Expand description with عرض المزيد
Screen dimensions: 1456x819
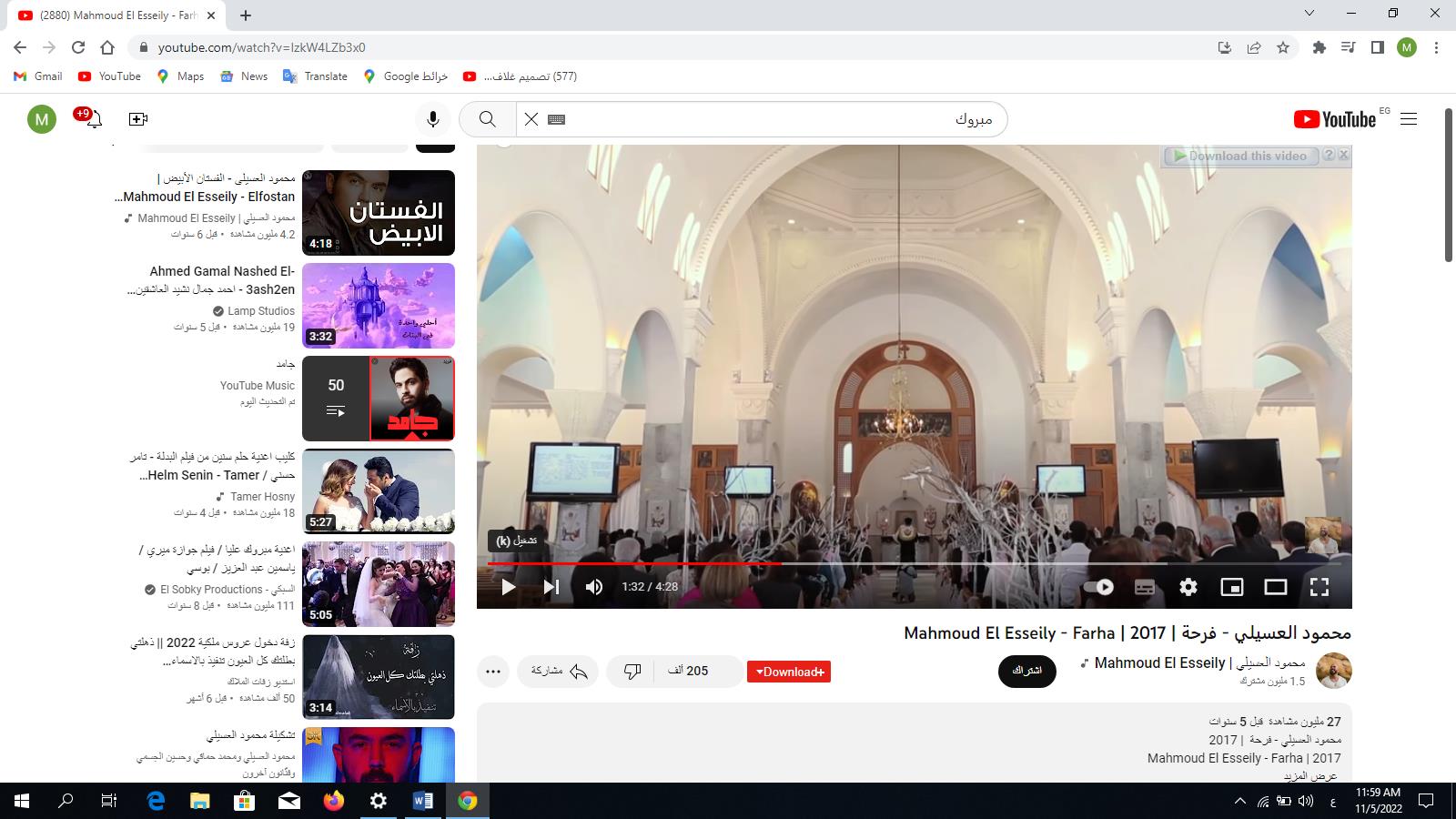[x=1310, y=775]
